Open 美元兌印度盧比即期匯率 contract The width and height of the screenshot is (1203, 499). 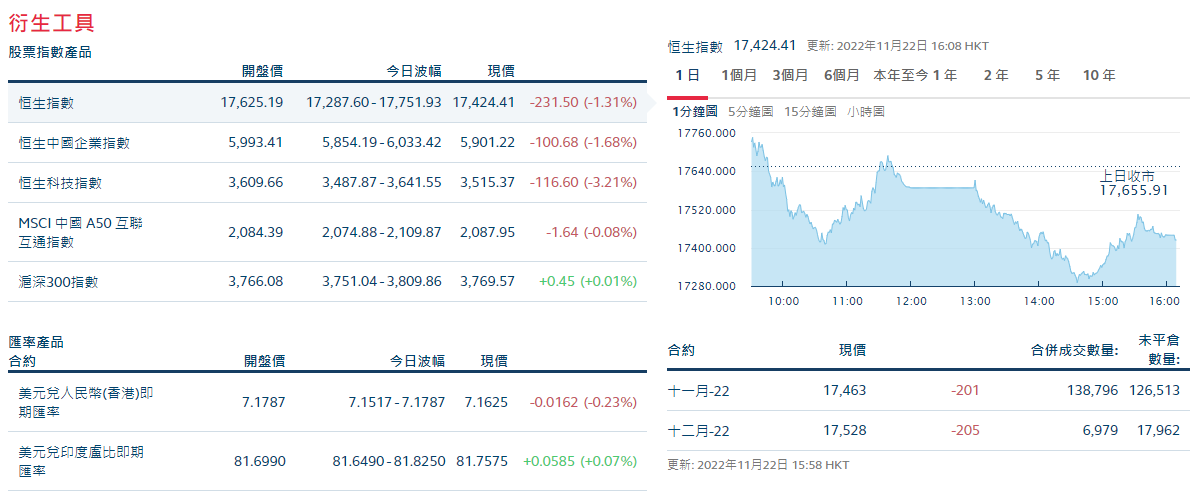tap(328, 461)
